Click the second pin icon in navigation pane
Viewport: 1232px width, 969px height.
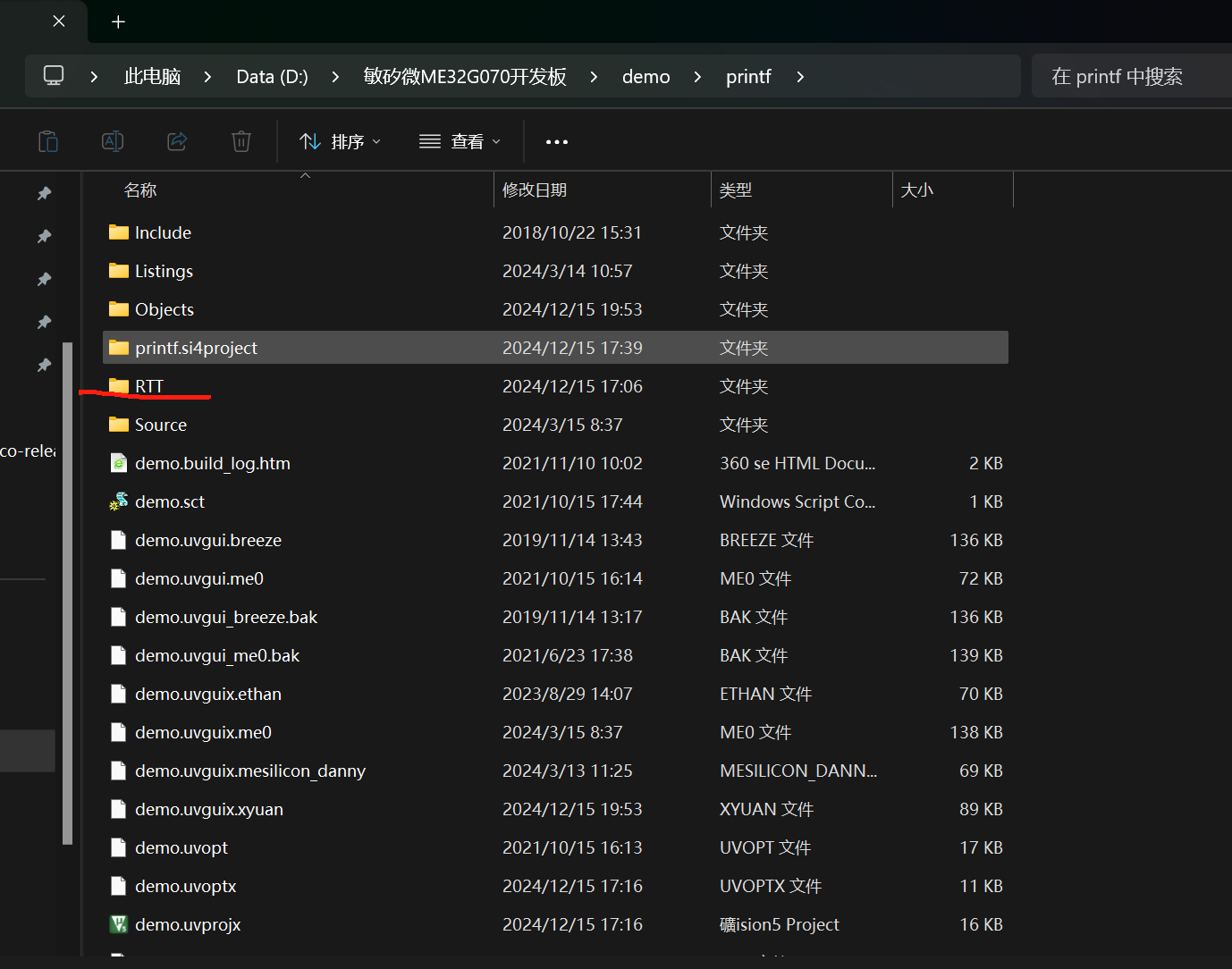click(44, 236)
